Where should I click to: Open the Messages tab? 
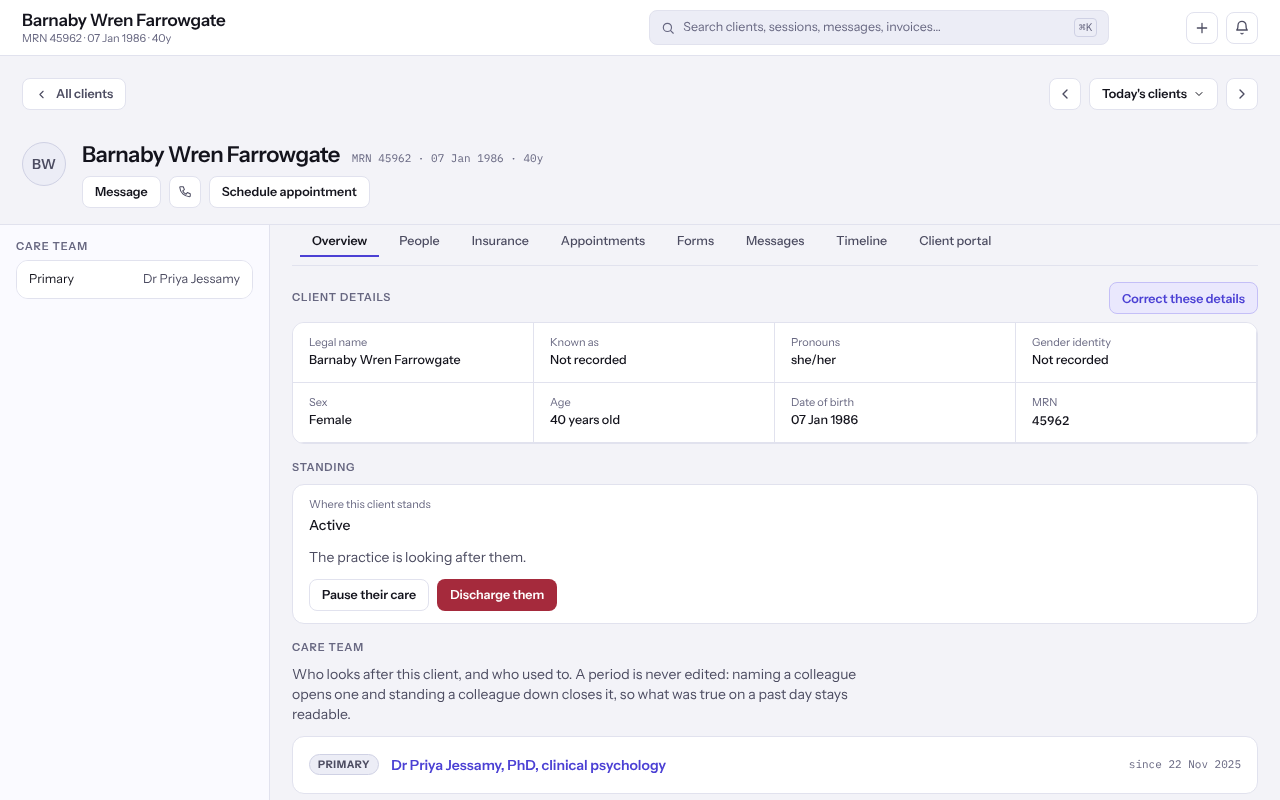coord(775,241)
